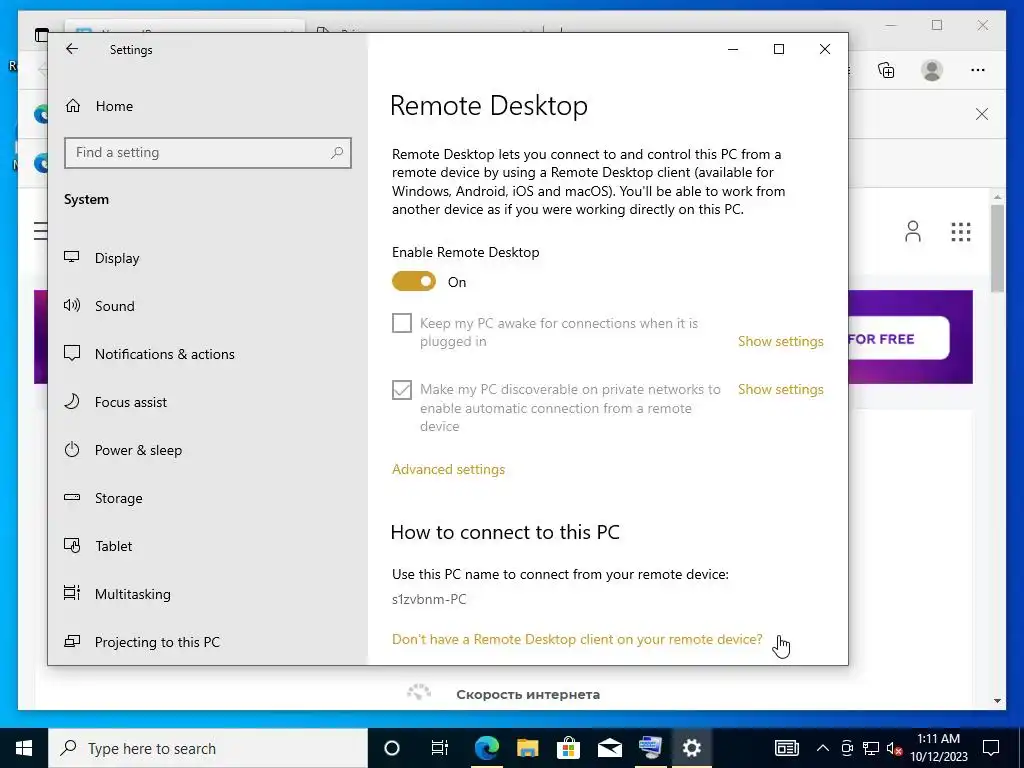Click the Find a setting search box

point(208,153)
